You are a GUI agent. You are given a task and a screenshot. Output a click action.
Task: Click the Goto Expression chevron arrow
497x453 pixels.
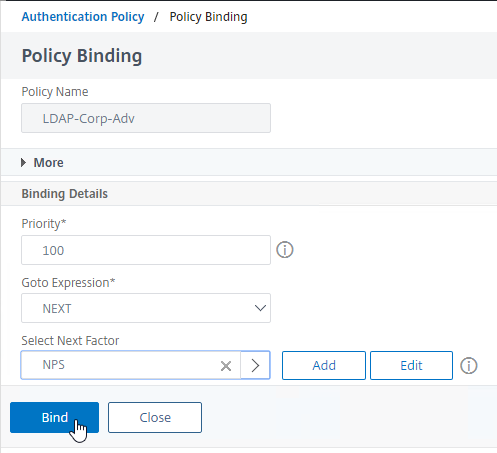pos(260,308)
